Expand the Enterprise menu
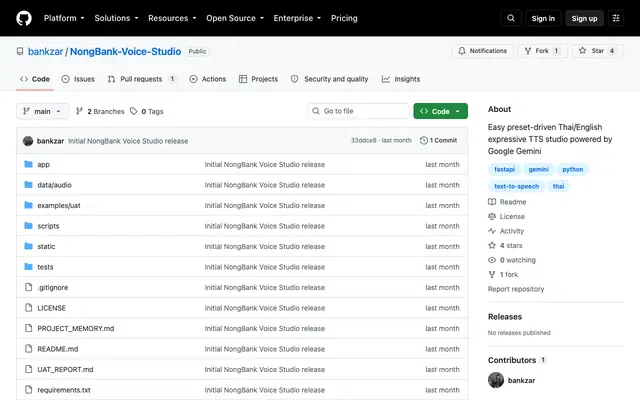640x400 pixels. (x=297, y=18)
